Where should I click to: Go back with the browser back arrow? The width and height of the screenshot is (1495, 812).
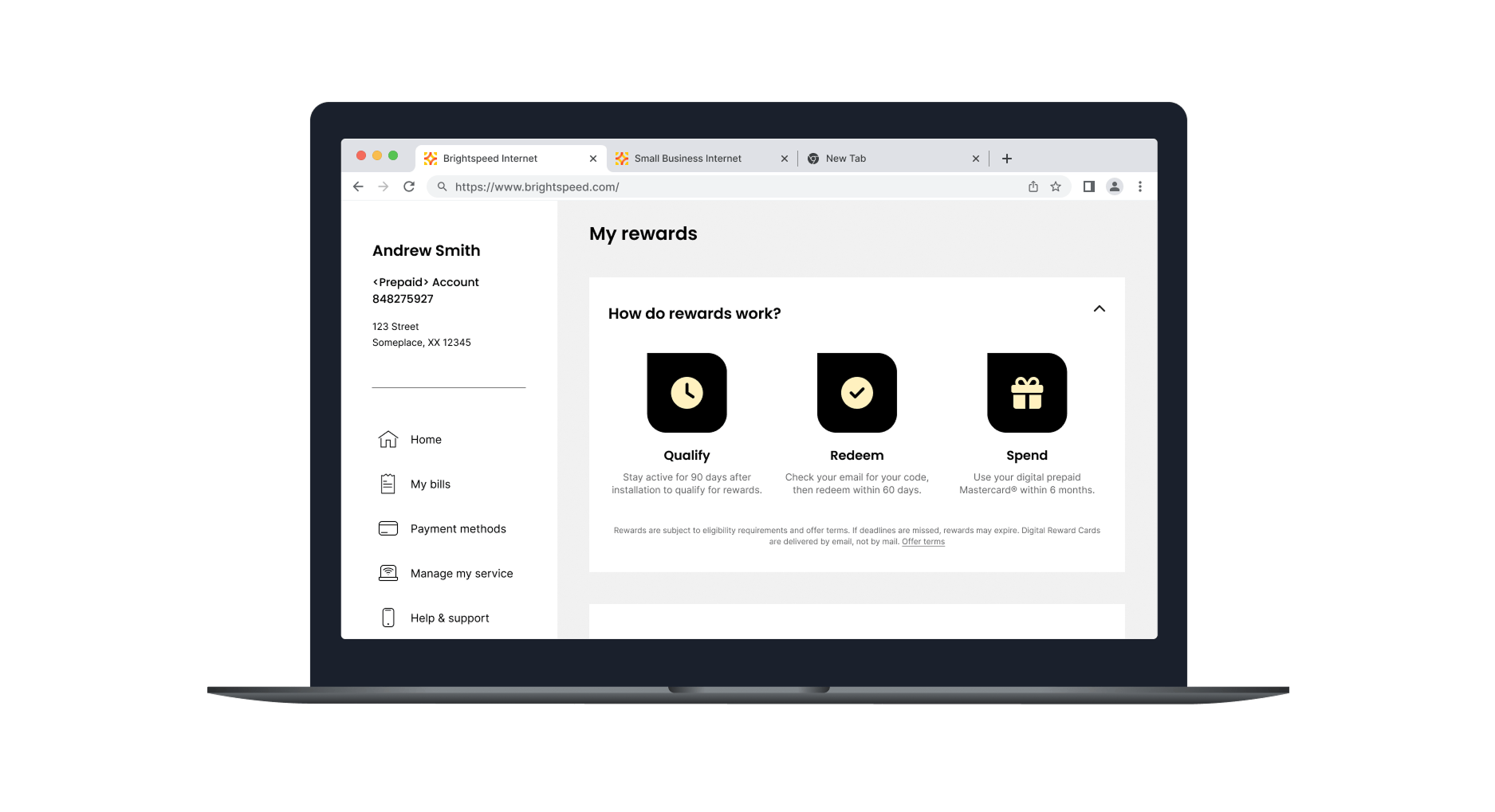click(358, 186)
